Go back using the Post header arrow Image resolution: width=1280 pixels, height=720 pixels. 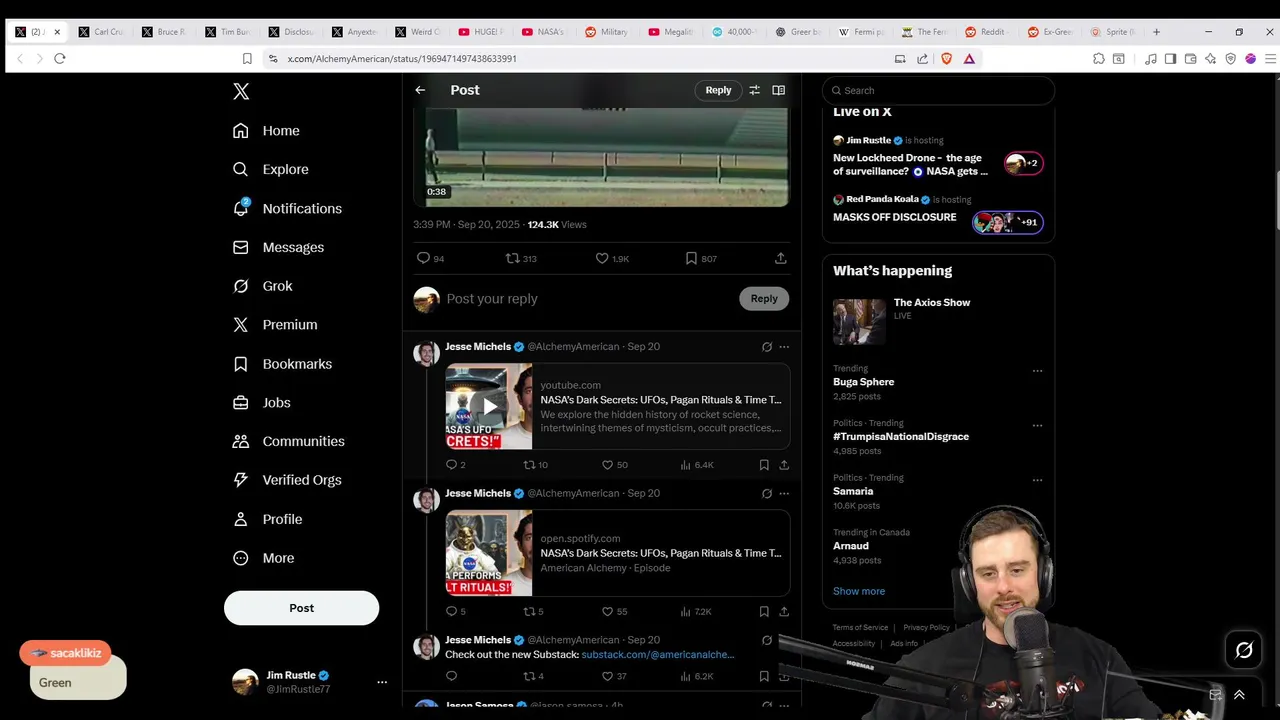pos(420,90)
